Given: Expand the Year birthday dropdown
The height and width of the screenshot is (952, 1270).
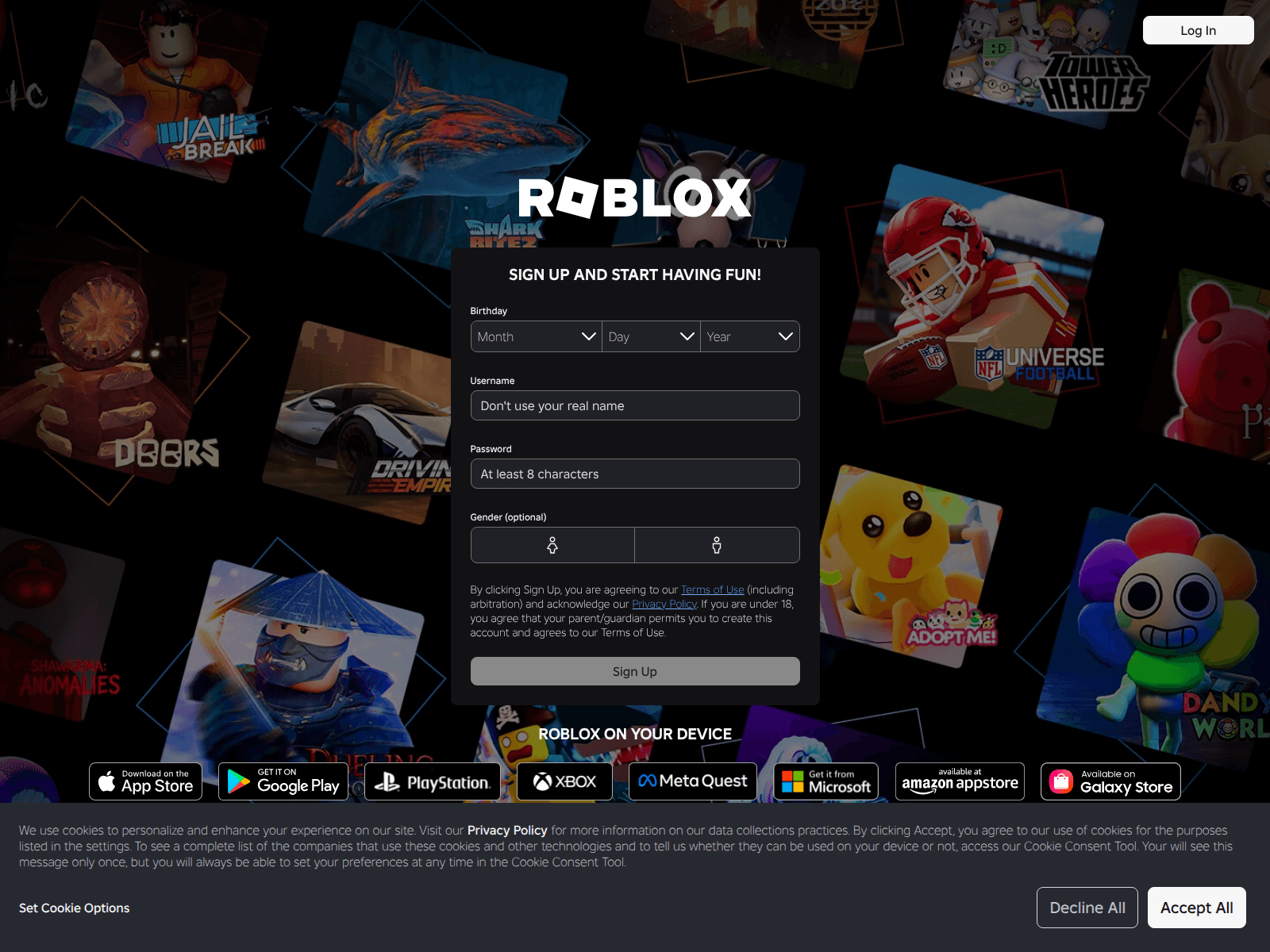Looking at the screenshot, I should [x=750, y=336].
